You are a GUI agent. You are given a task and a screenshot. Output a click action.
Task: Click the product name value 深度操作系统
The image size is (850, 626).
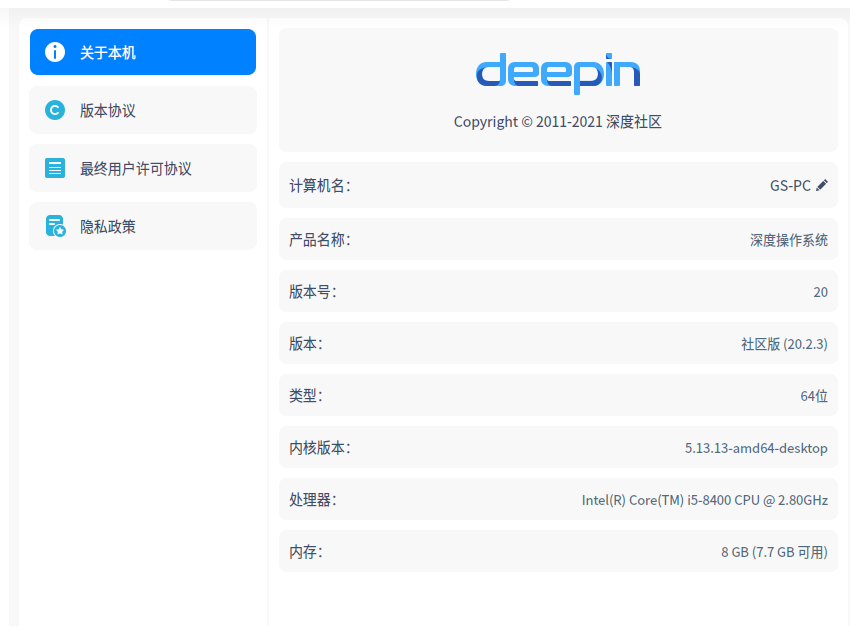pos(789,240)
